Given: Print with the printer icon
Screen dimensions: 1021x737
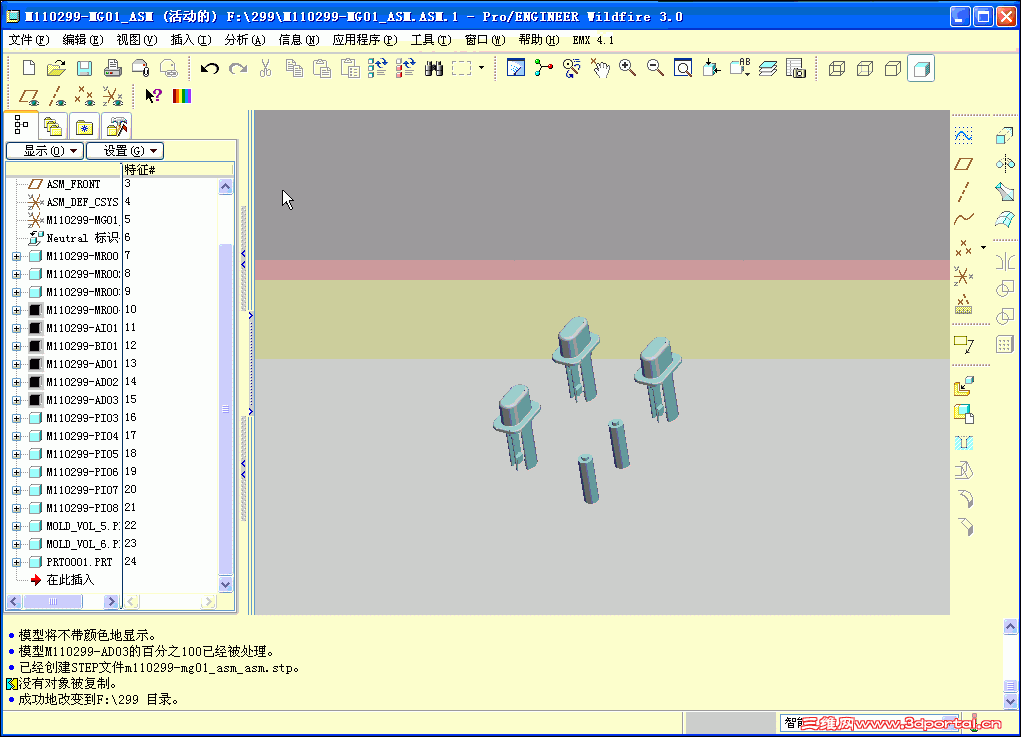Looking at the screenshot, I should point(113,68).
